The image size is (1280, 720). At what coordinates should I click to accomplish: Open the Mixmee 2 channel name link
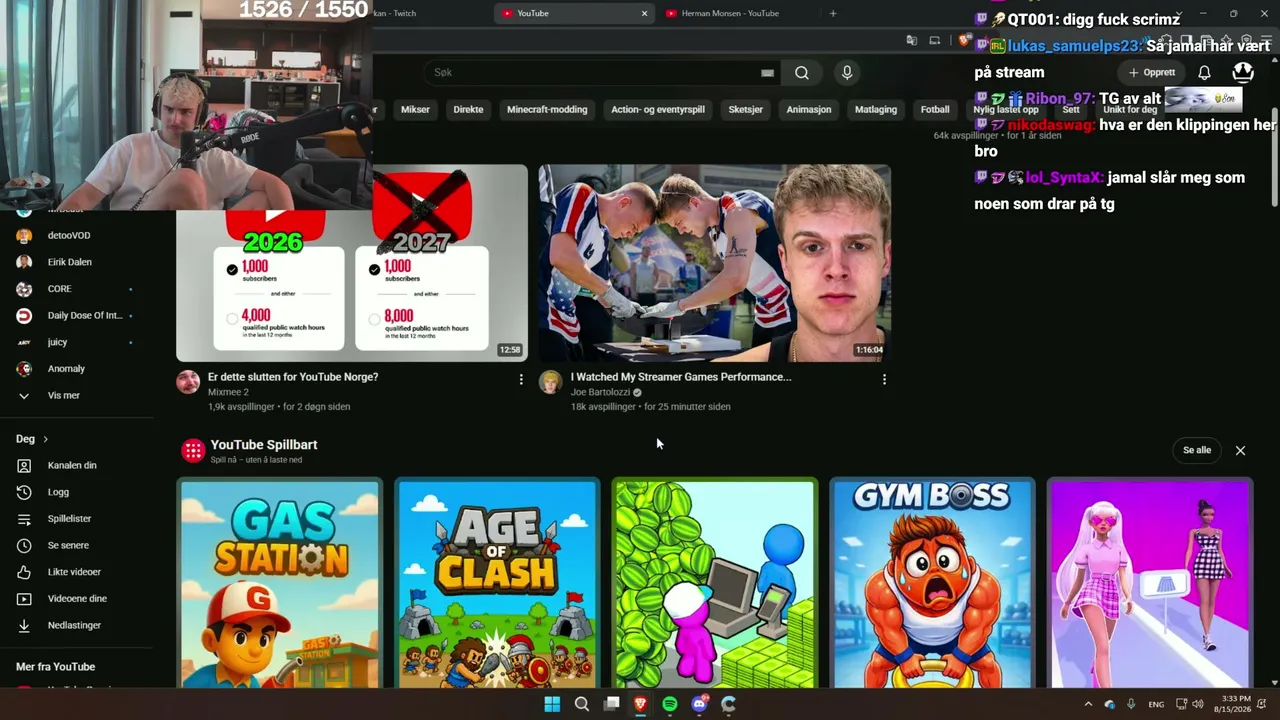pos(228,392)
